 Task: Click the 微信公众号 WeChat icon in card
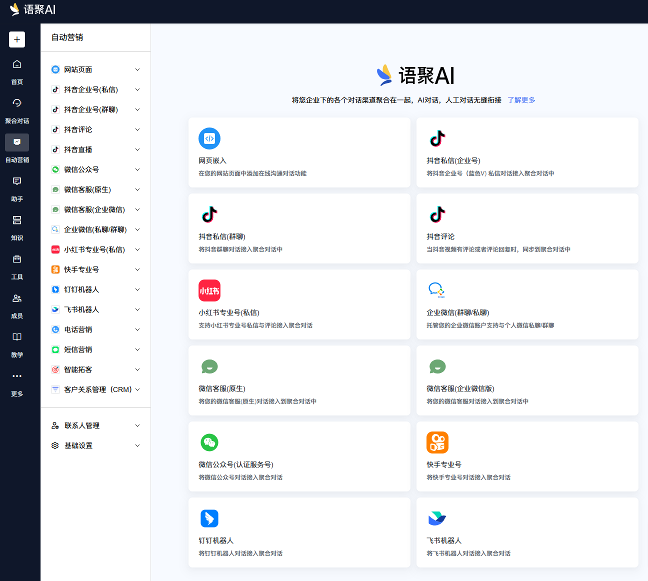click(x=210, y=443)
